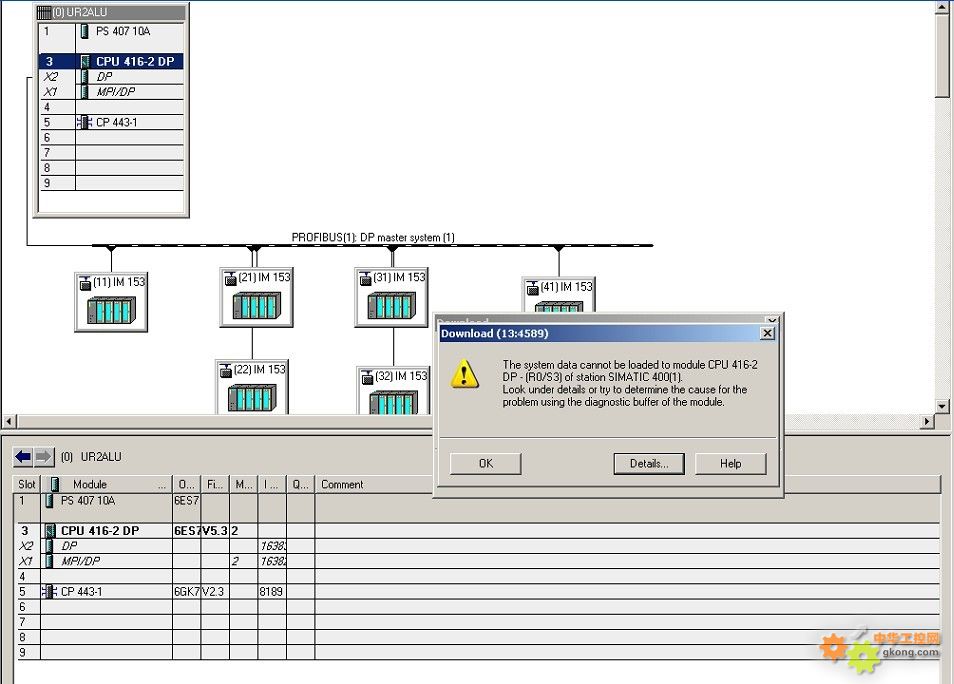Select CP 443-1 row in detail table

click(476, 592)
